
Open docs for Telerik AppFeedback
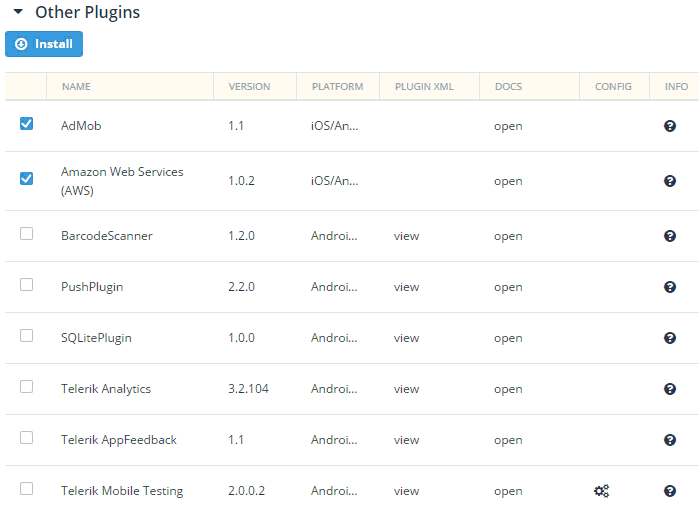tap(508, 441)
